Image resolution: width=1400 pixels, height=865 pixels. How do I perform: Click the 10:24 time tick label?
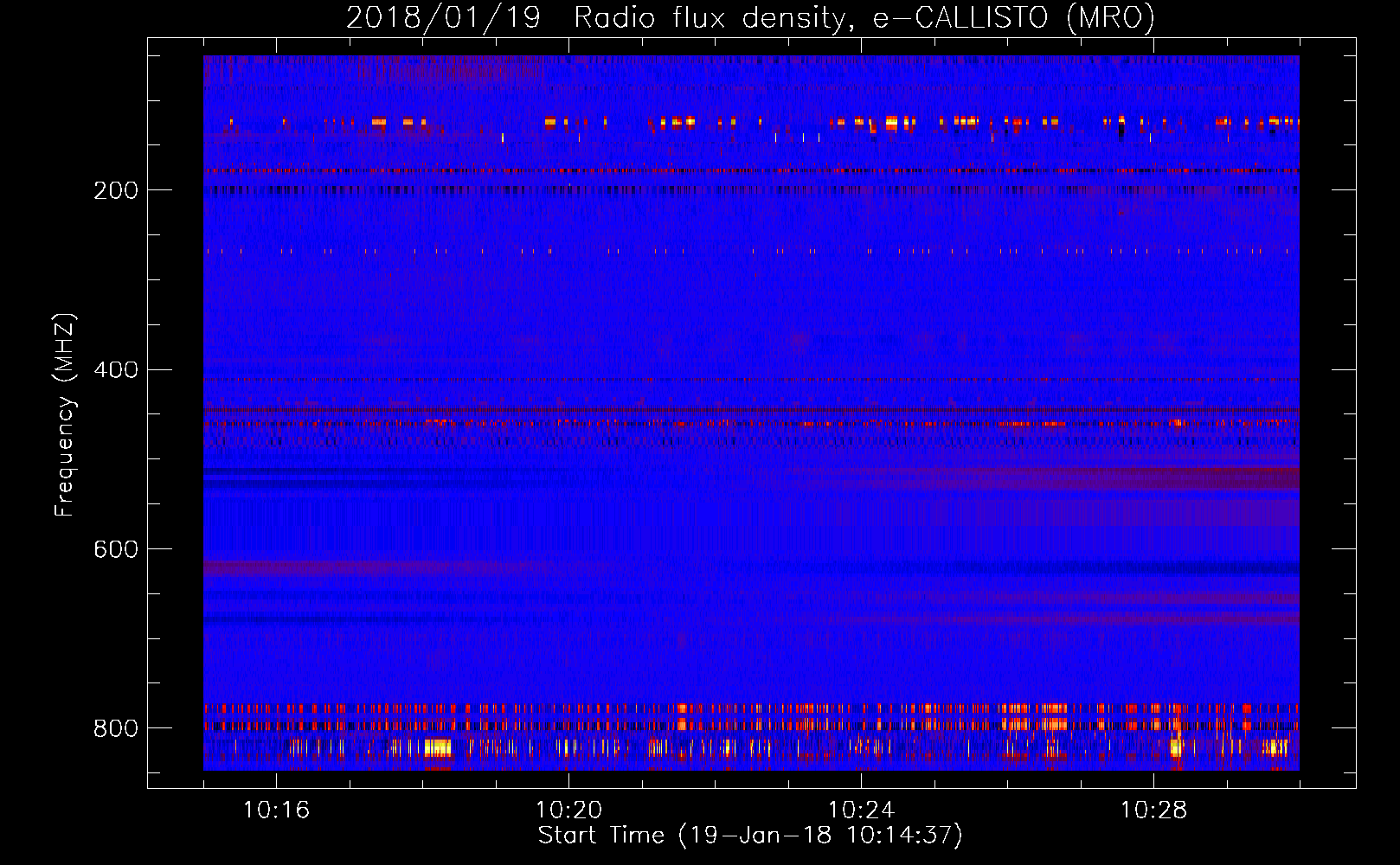861,810
